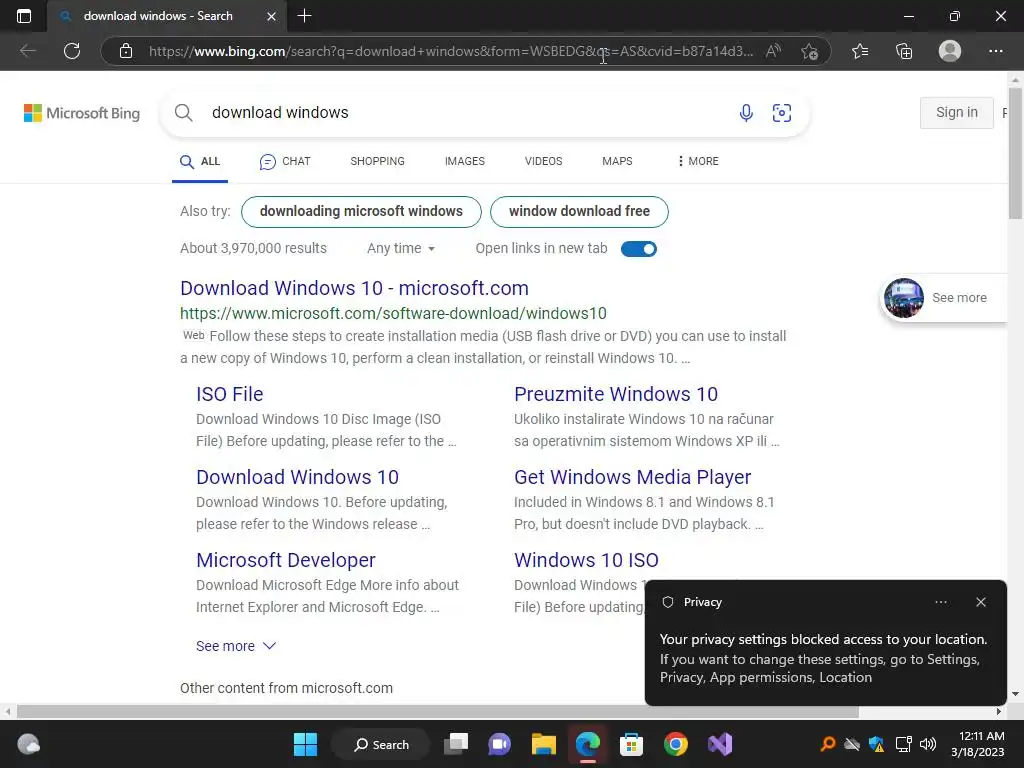Viewport: 1024px width, 768px height.
Task: Open weather widget on taskbar
Action: click(28, 744)
